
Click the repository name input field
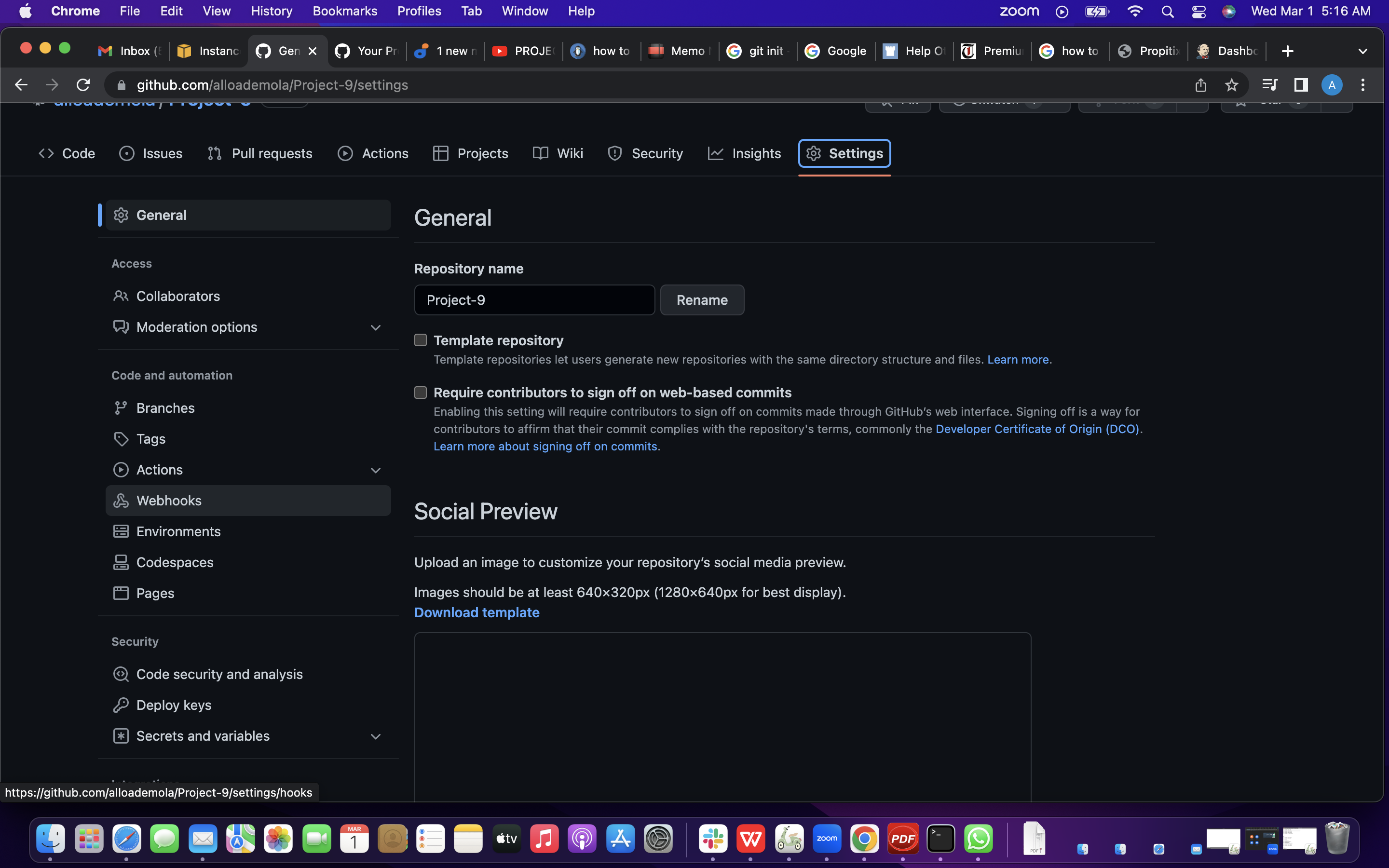pos(534,299)
